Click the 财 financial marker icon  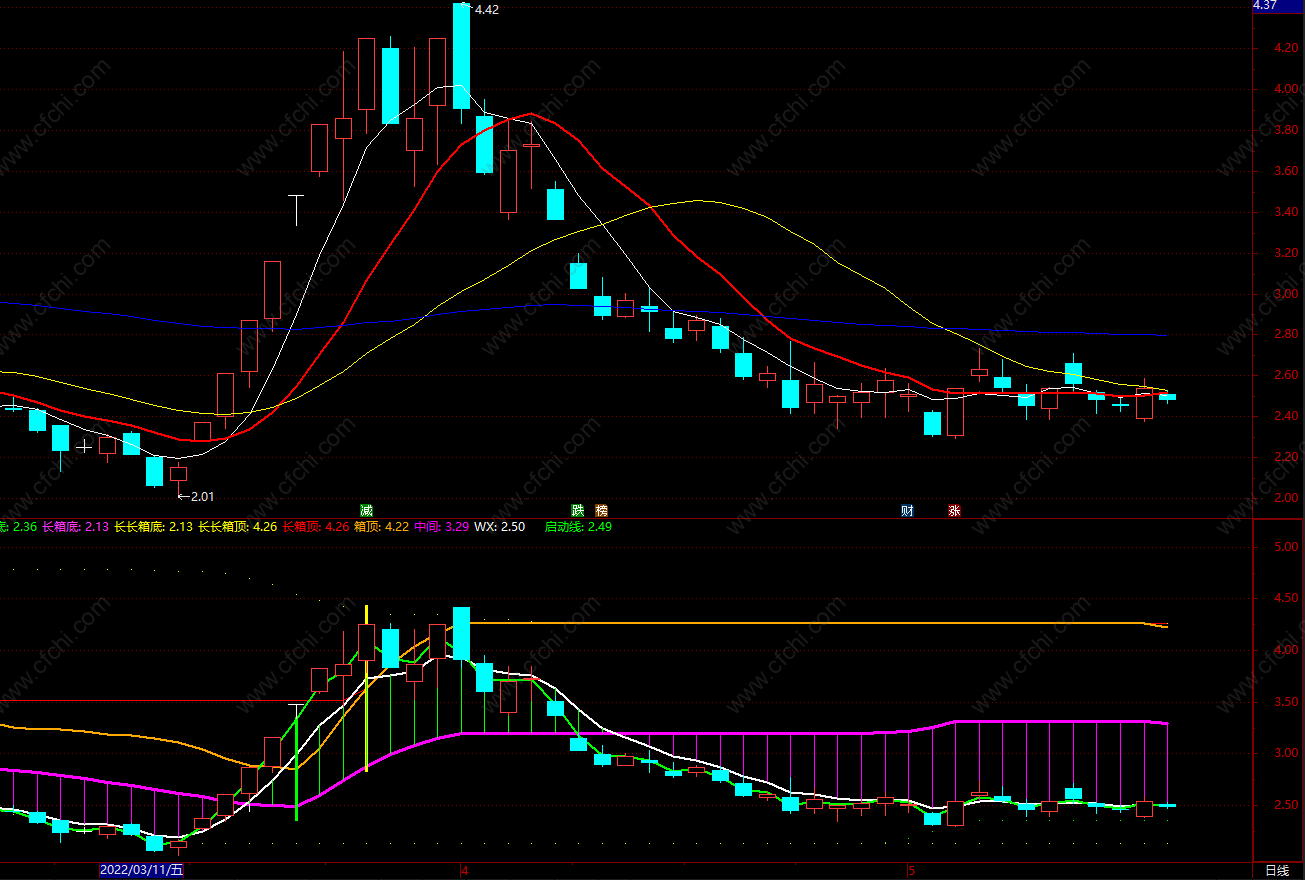click(907, 510)
